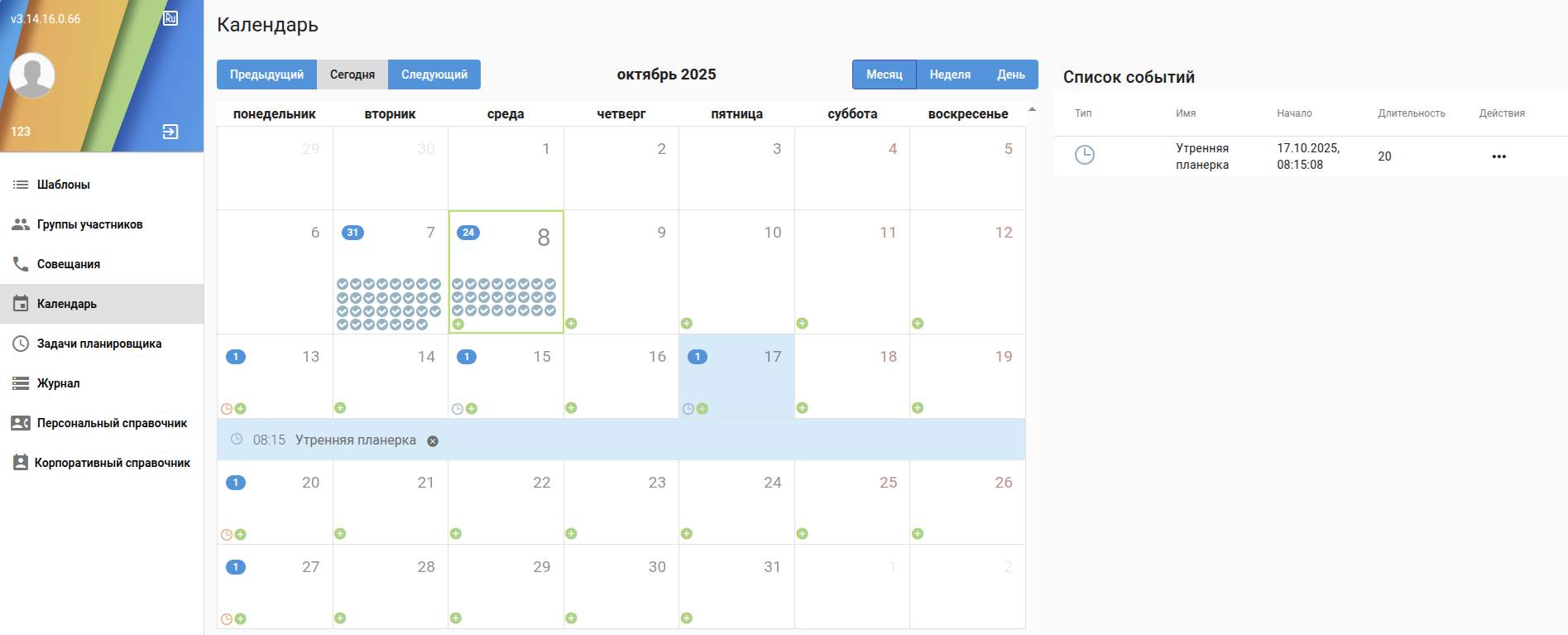Click the event count badge on October 7
Viewport: 1568px width, 635px height.
pyautogui.click(x=352, y=233)
